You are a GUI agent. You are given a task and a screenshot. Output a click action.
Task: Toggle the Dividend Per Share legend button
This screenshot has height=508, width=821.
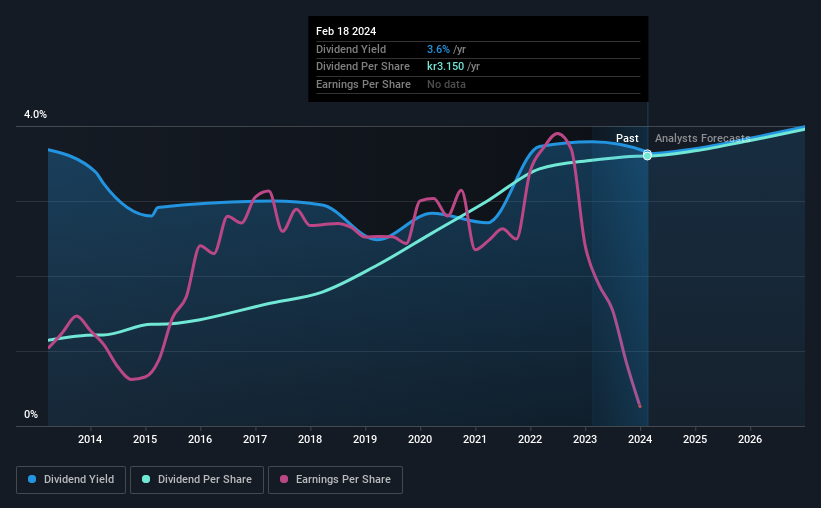pos(197,480)
